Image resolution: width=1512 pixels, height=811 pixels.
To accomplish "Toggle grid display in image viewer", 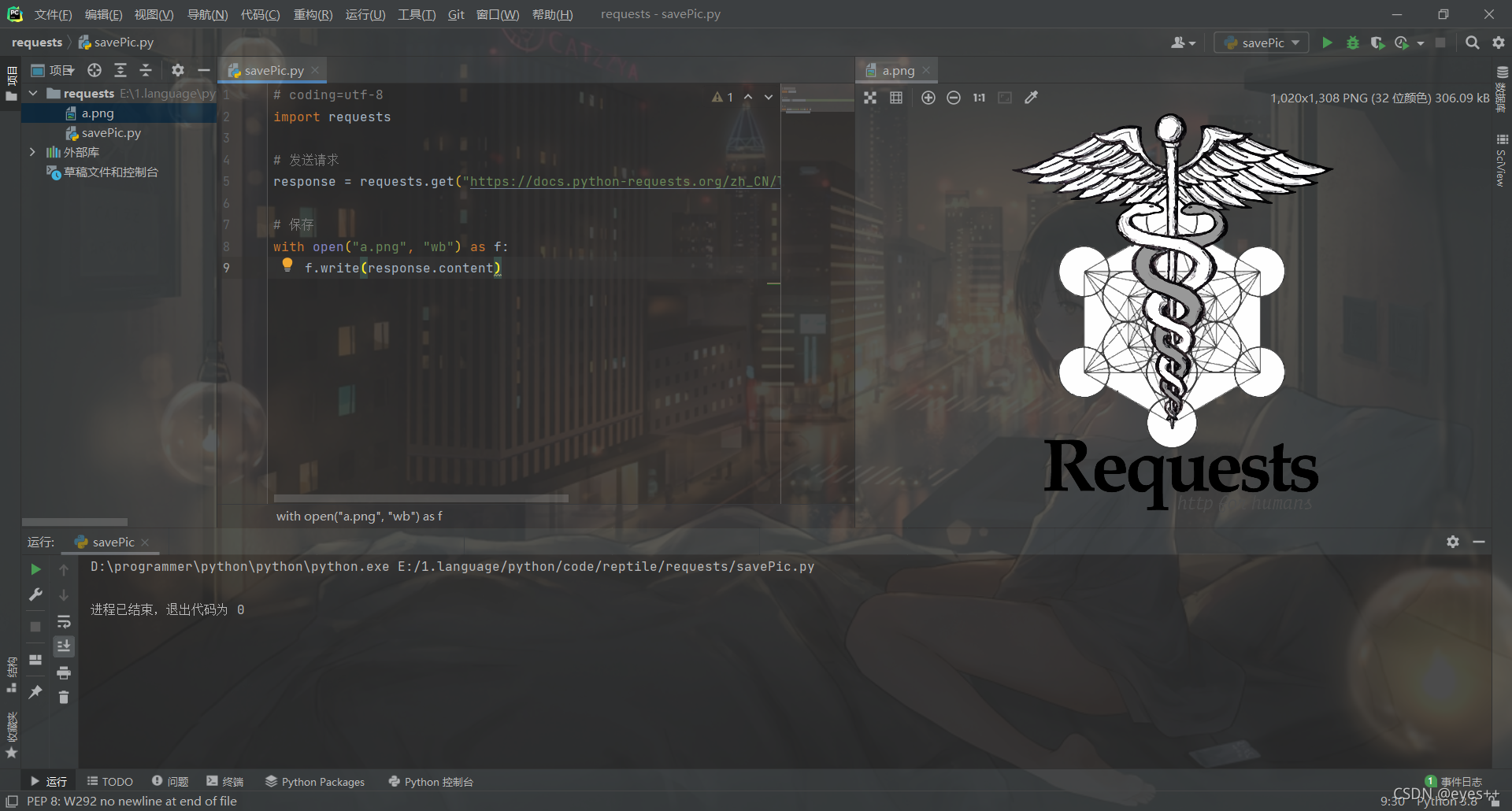I will (x=896, y=98).
